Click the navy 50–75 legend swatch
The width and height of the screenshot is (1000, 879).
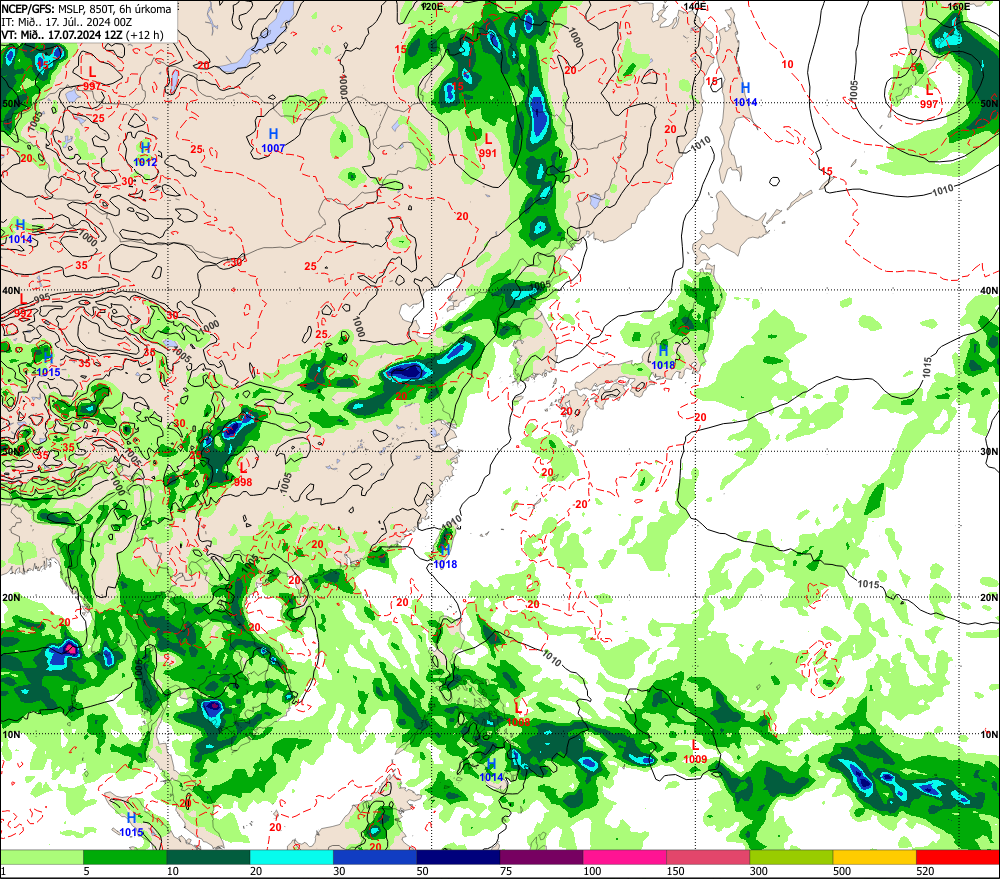click(x=458, y=857)
